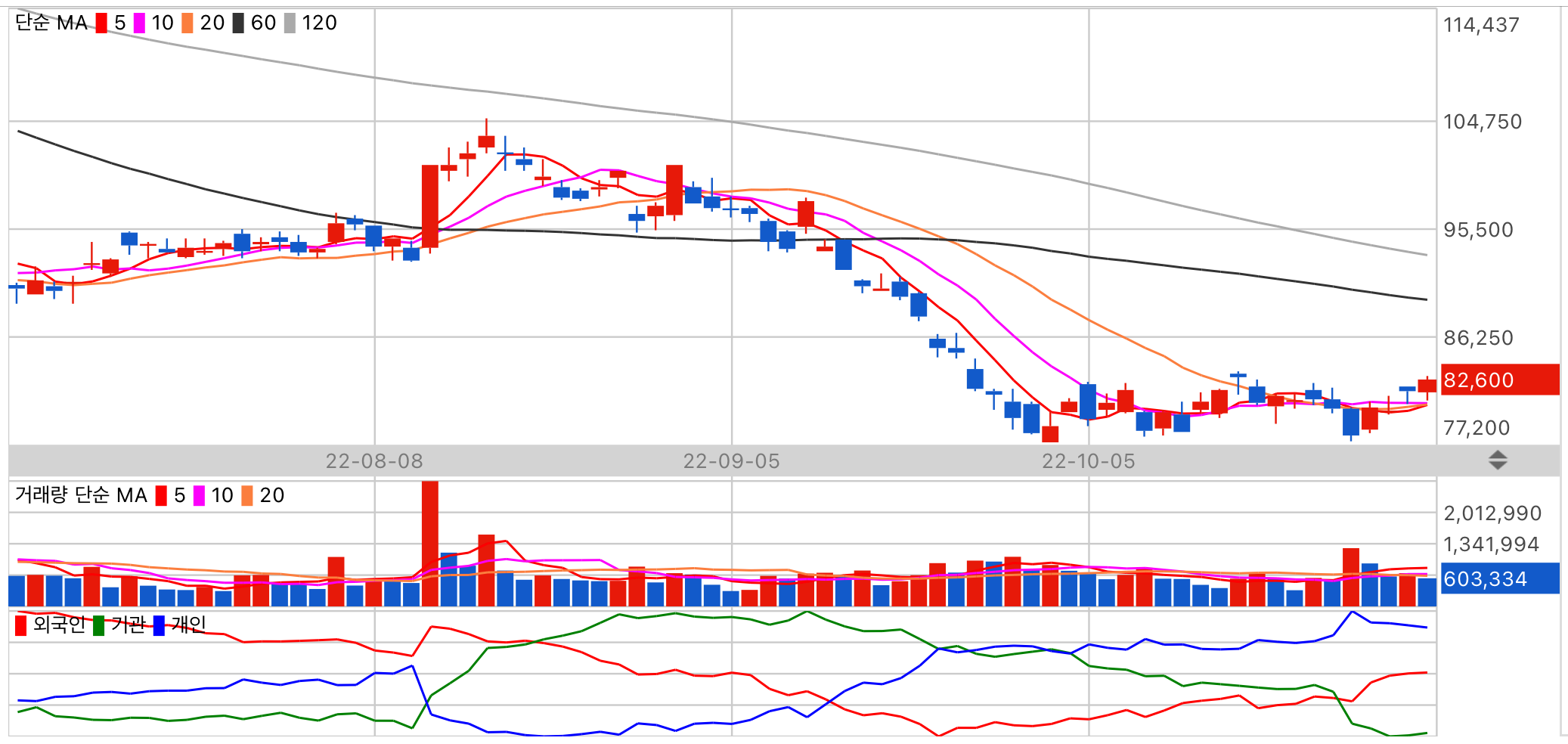The height and width of the screenshot is (744, 1568).
Task: Click the 114,437 price axis label
Action: point(1481,25)
